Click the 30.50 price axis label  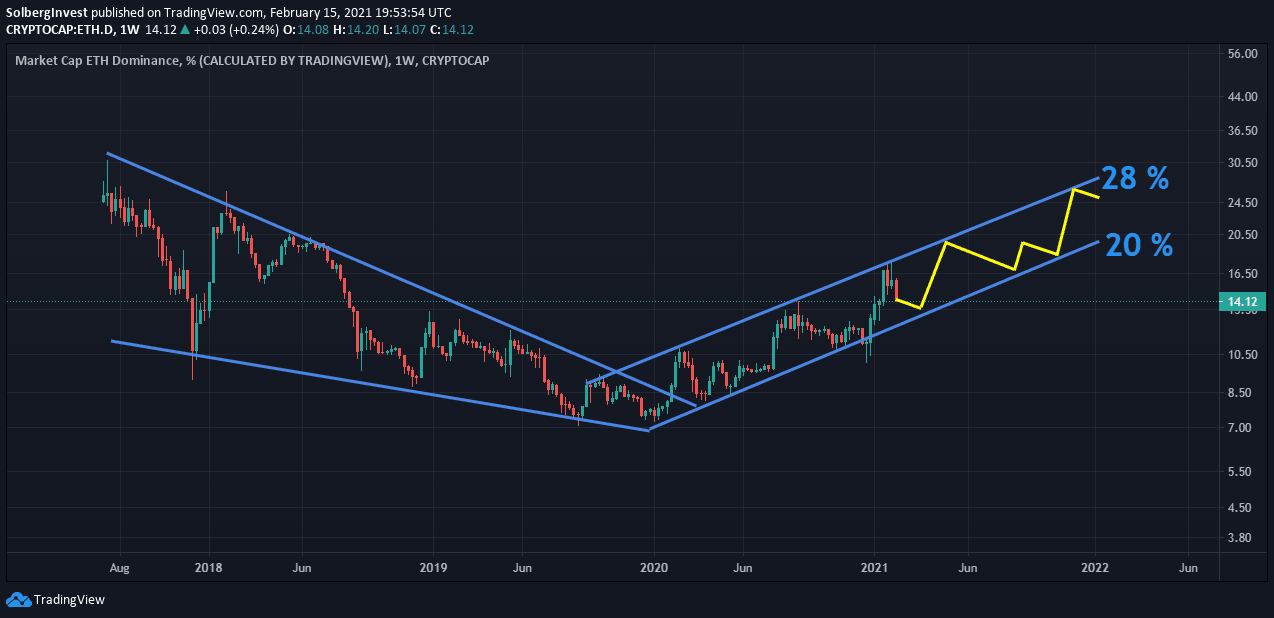(1242, 163)
